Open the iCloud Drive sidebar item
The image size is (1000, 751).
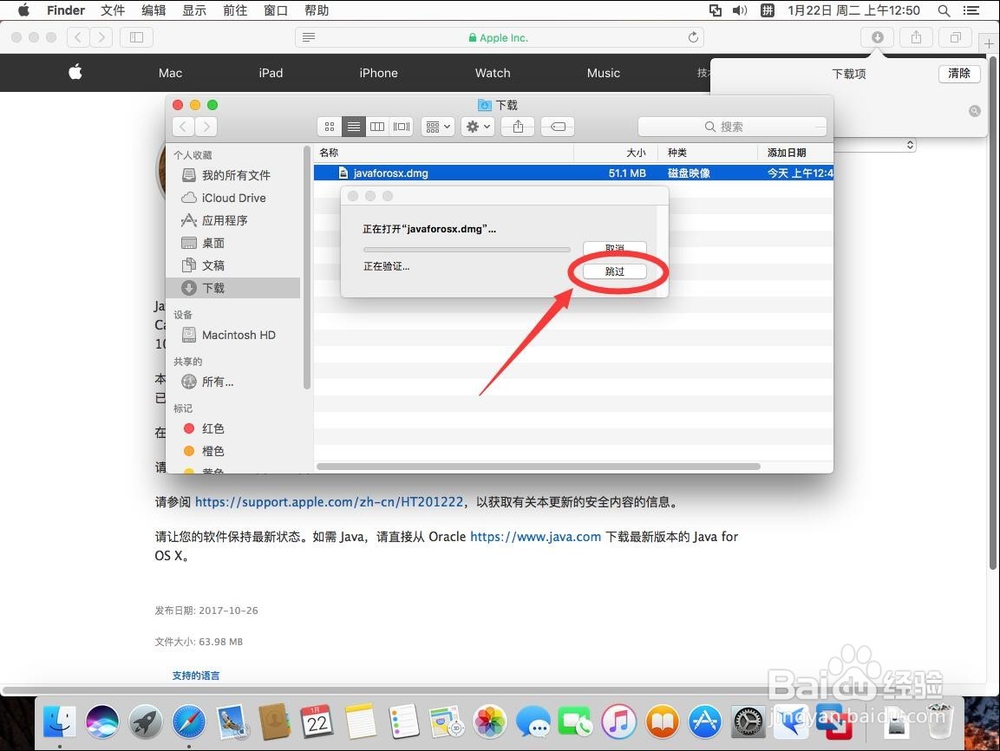click(222, 198)
